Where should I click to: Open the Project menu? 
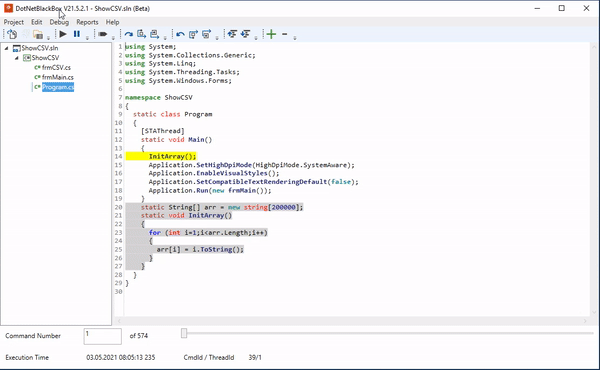point(14,22)
